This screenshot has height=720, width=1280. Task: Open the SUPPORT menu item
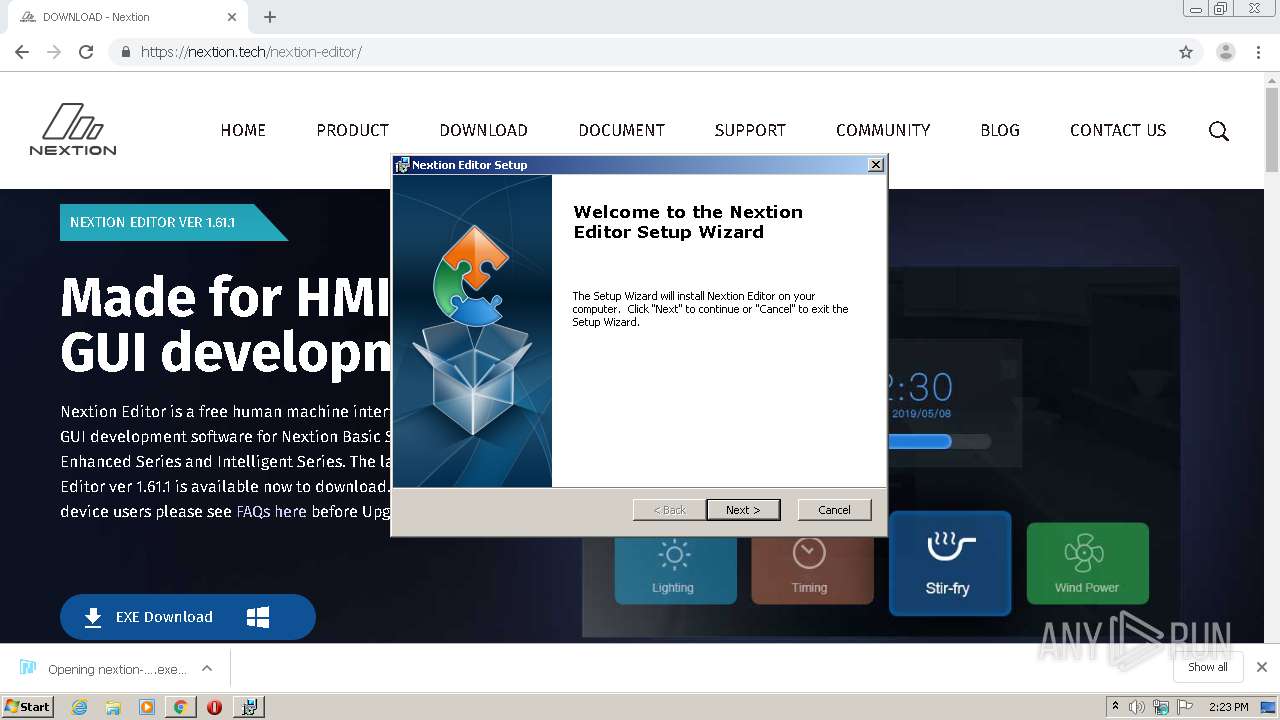coord(750,130)
